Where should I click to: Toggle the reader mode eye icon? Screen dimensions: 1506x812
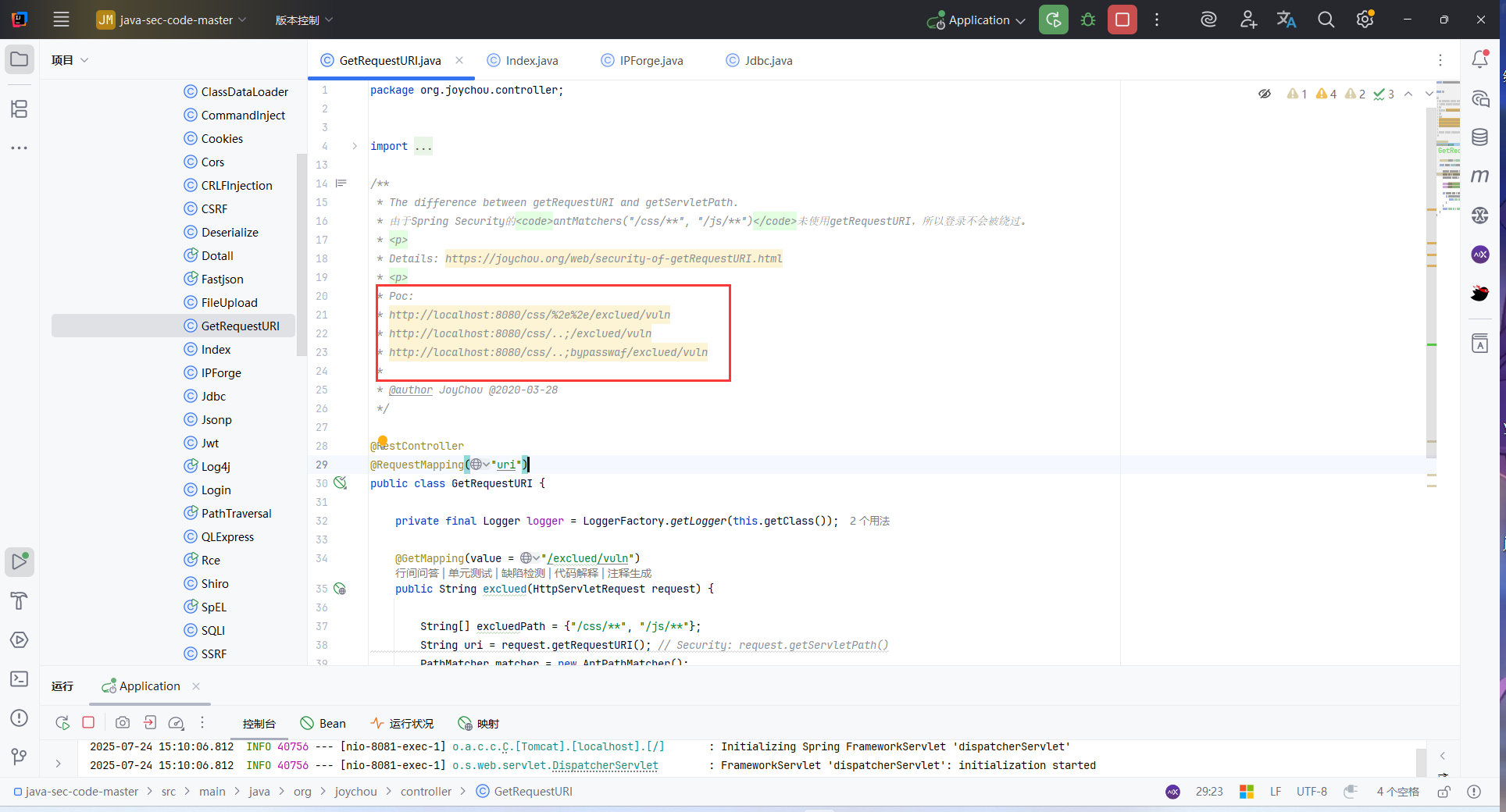tap(1265, 94)
